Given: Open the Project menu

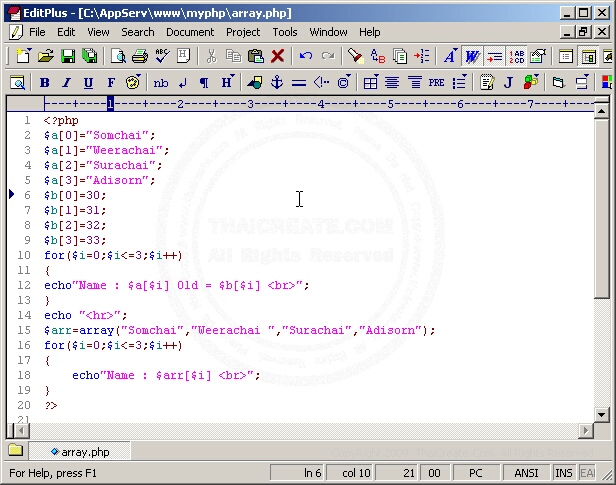Looking at the screenshot, I should click(x=243, y=32).
